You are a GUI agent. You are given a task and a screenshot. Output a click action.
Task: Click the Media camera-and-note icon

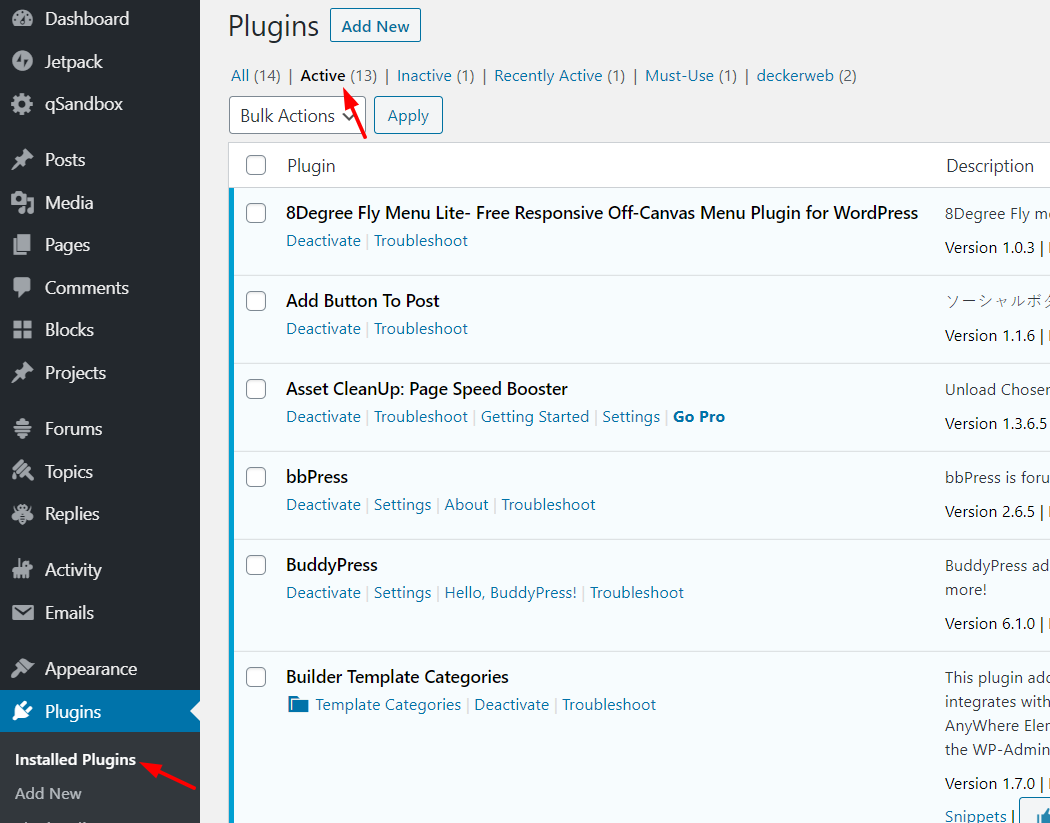22,203
